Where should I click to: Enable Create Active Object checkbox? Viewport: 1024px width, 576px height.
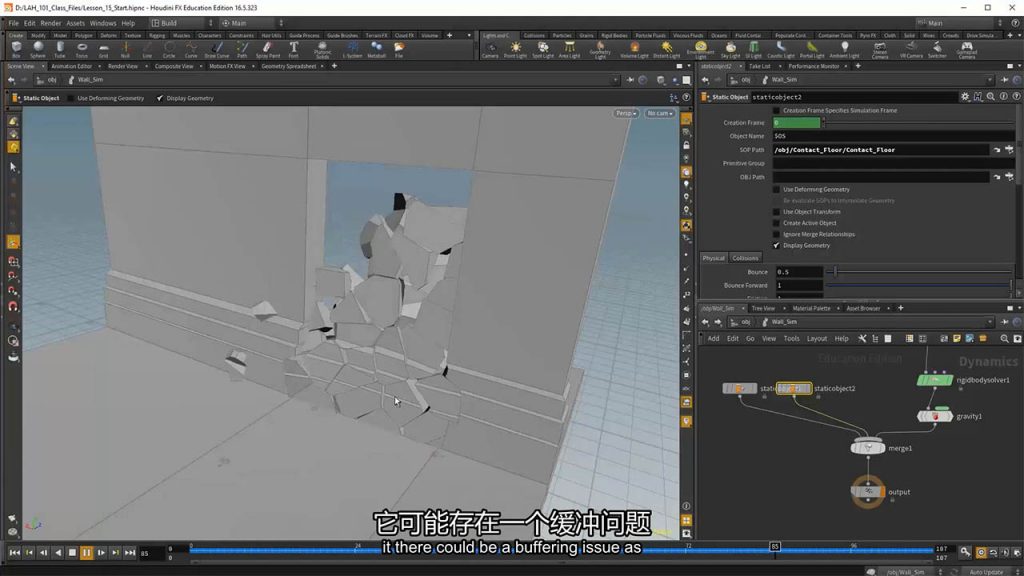coord(776,223)
